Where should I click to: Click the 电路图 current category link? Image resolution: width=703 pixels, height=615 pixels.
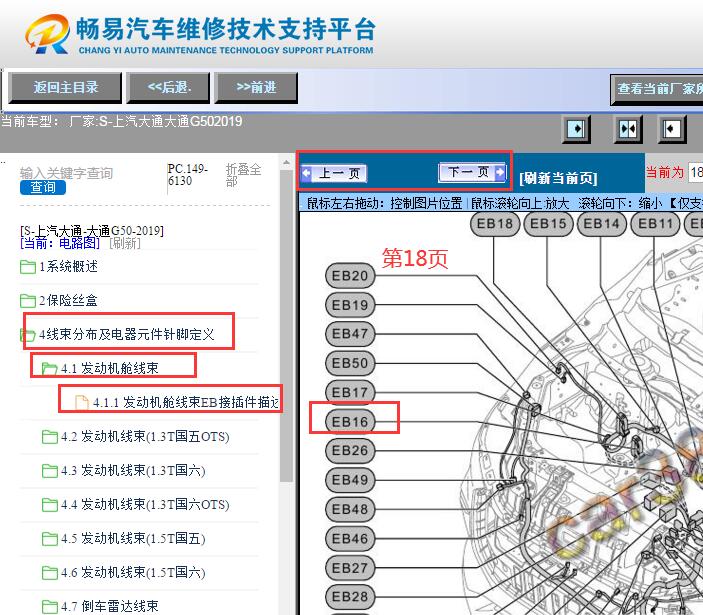tap(60, 243)
